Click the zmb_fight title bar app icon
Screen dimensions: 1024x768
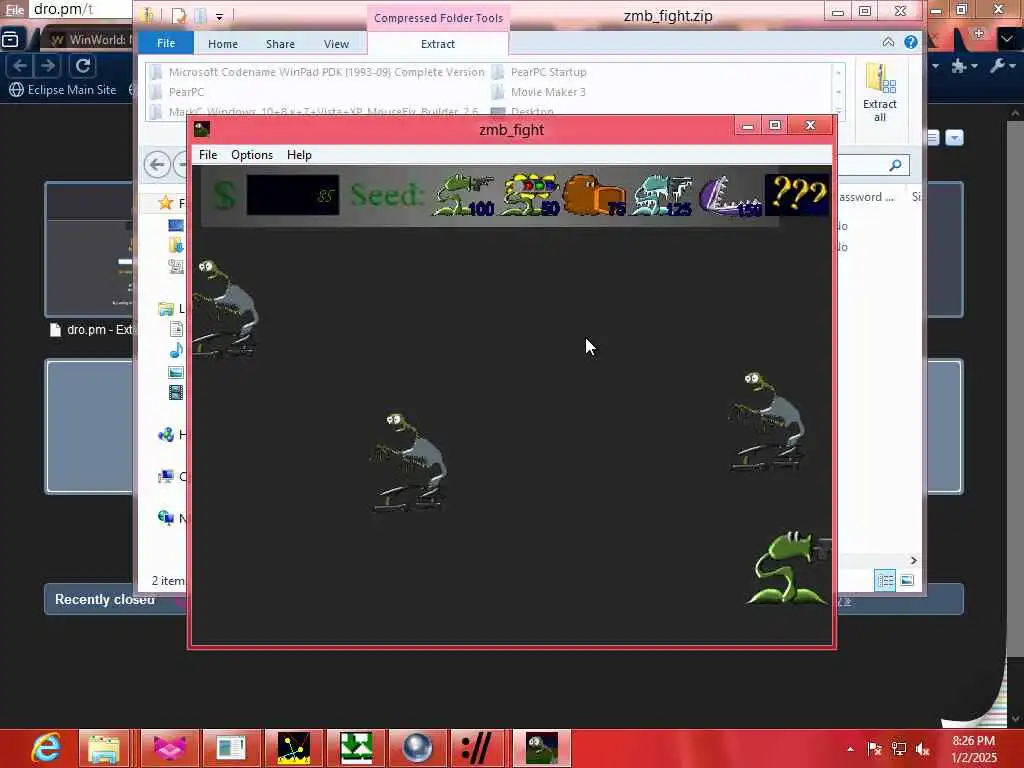coord(202,129)
